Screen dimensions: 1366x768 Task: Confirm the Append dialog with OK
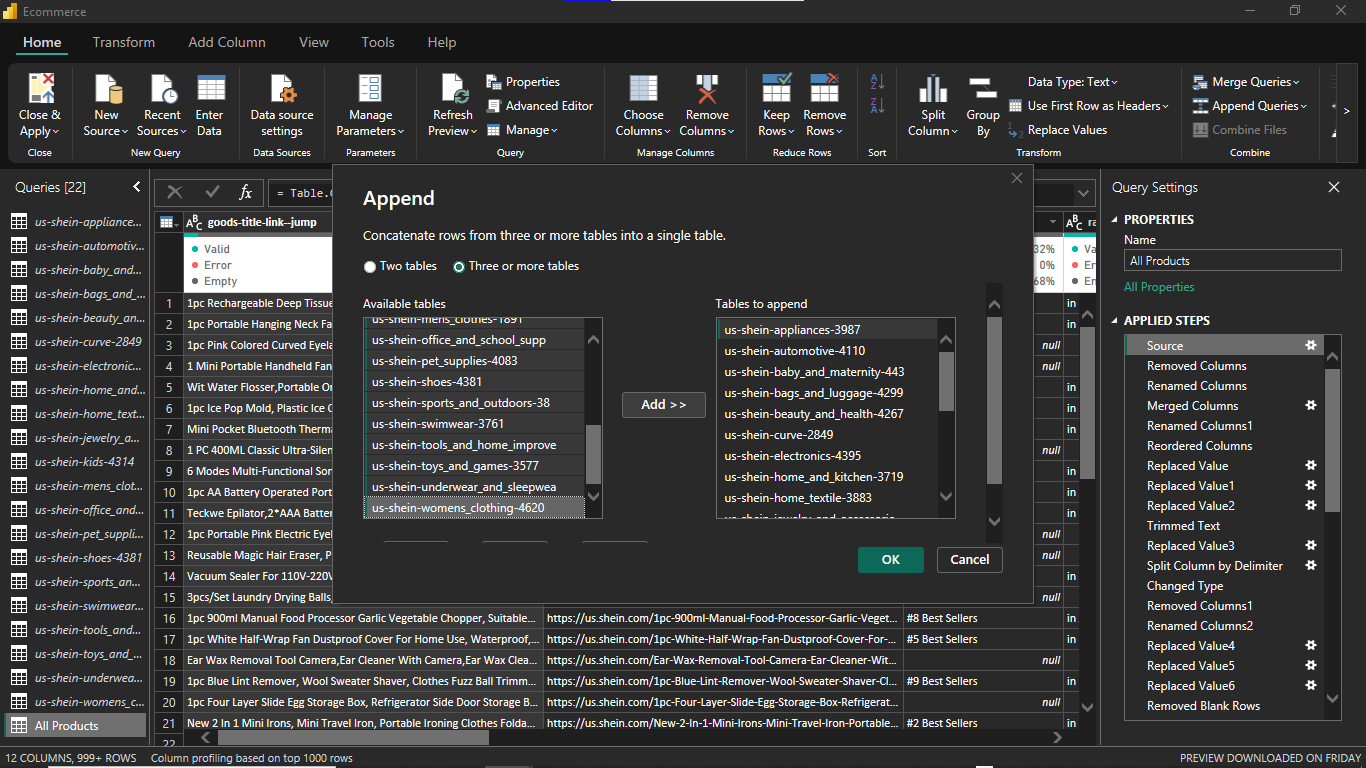(890, 560)
